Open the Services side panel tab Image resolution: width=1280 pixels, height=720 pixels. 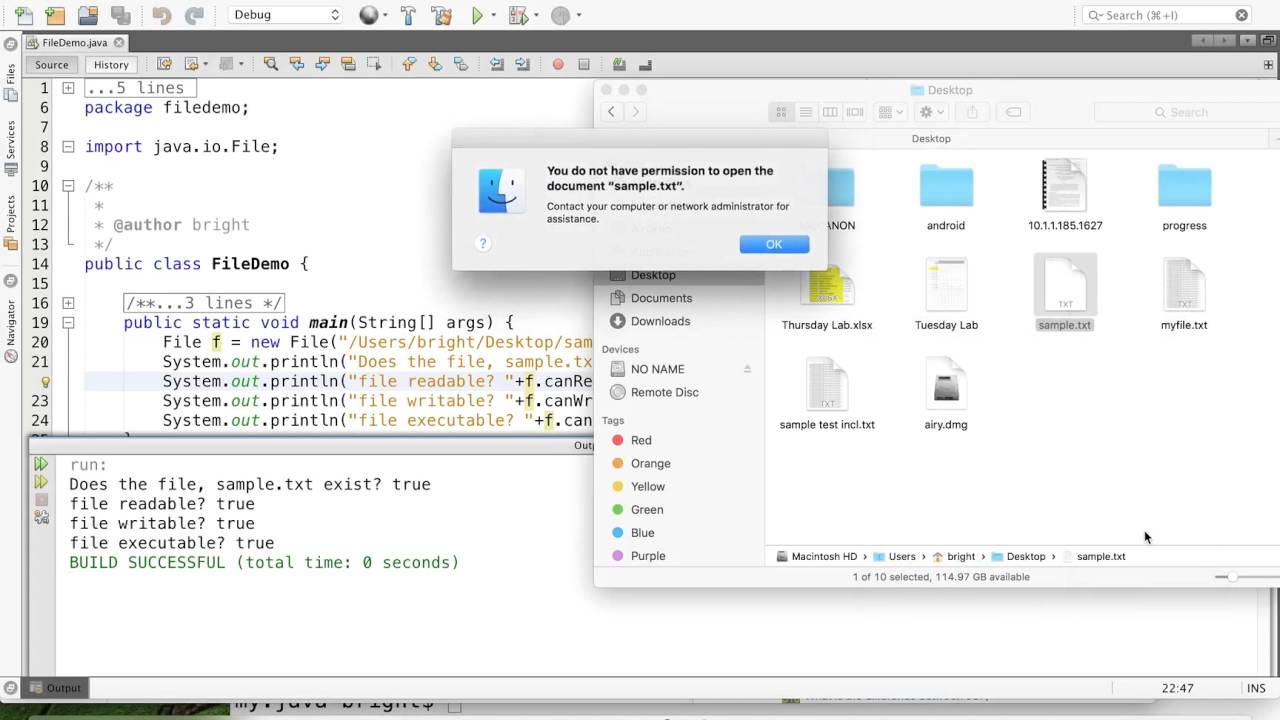point(11,146)
